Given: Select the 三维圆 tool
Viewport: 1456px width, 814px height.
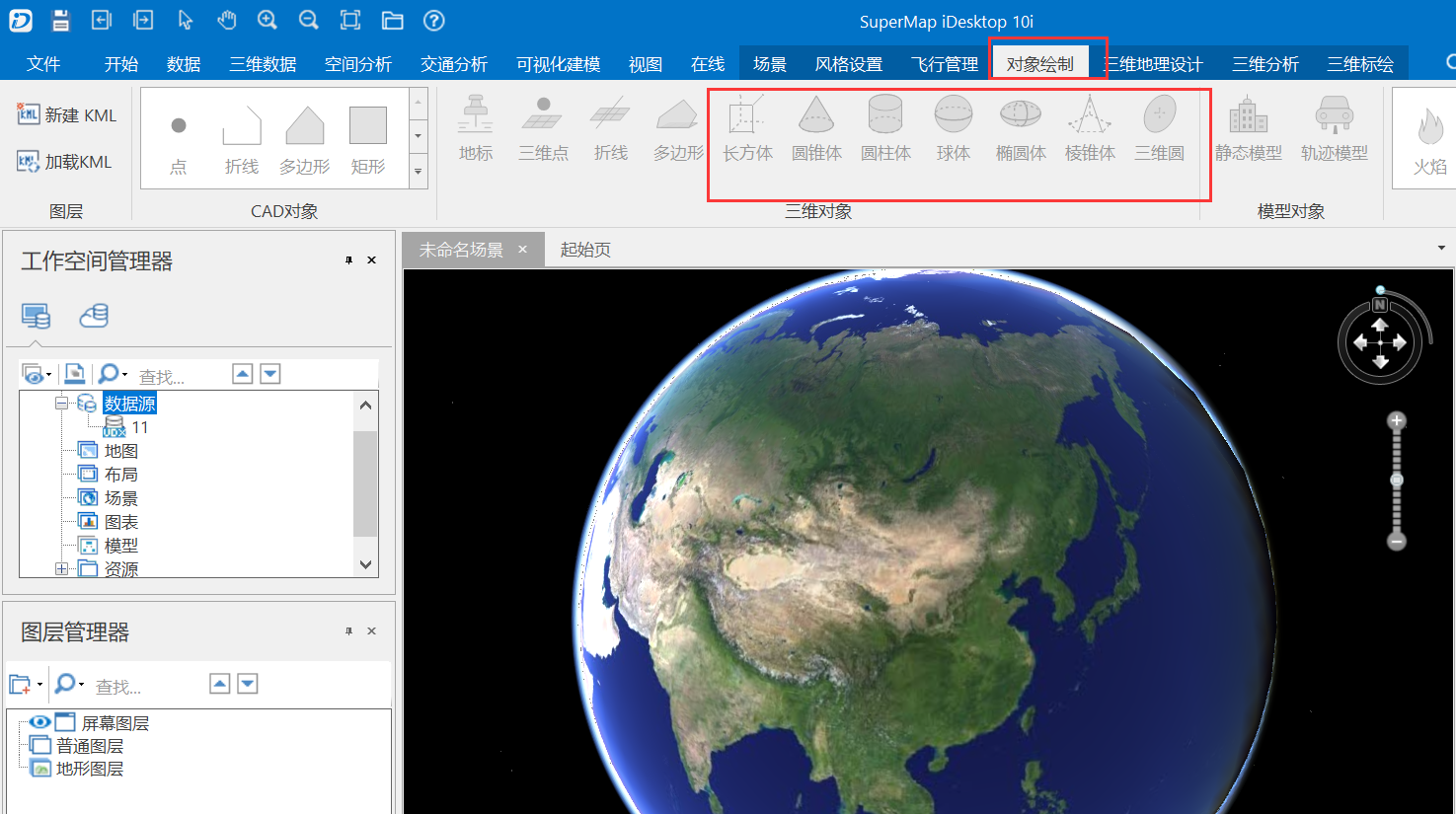Looking at the screenshot, I should point(1159,129).
